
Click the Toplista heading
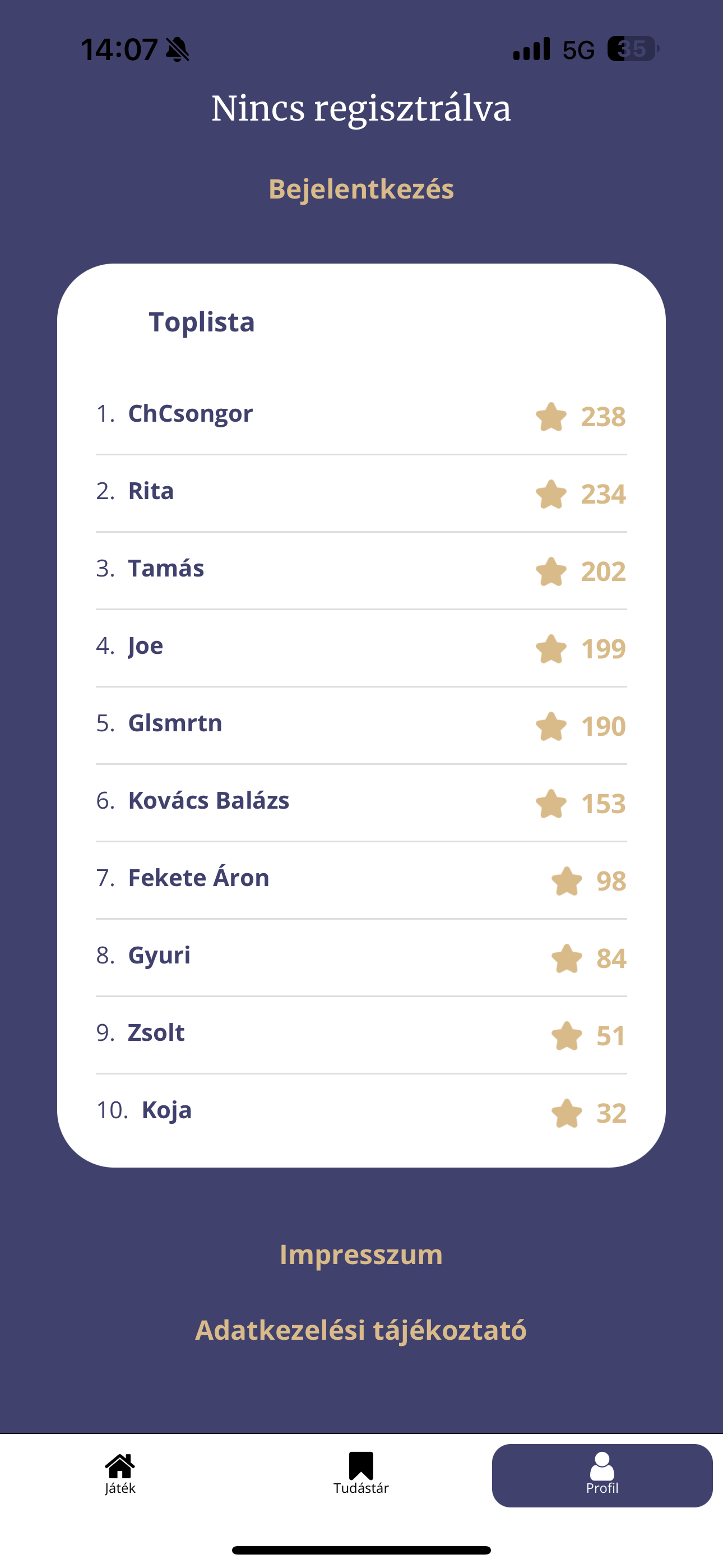201,322
